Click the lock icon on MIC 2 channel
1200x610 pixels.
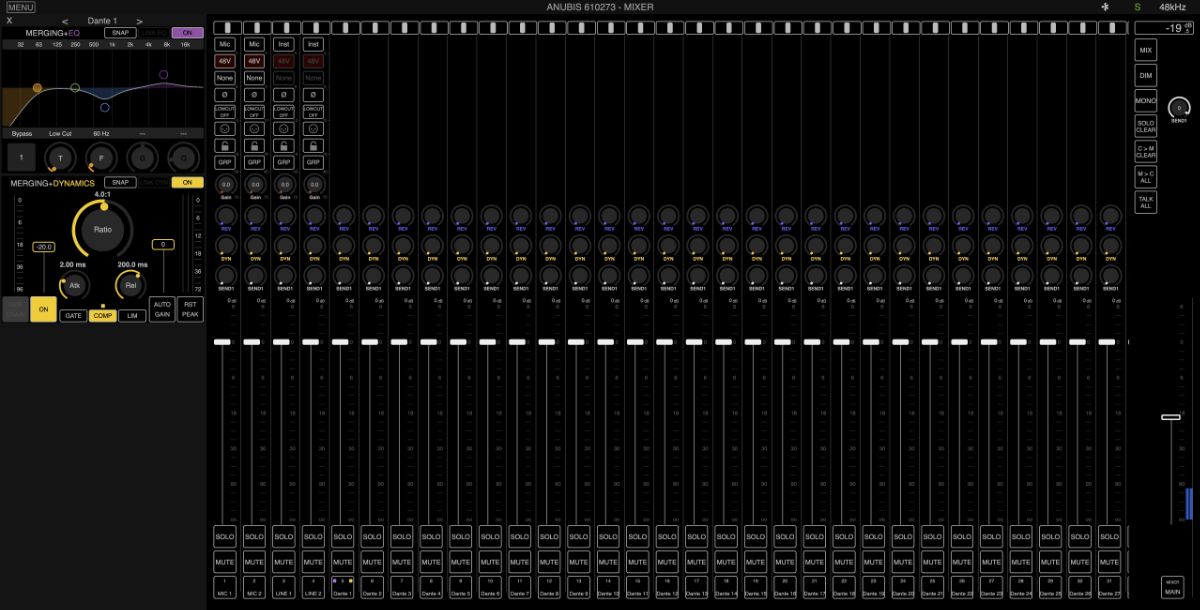[x=254, y=145]
